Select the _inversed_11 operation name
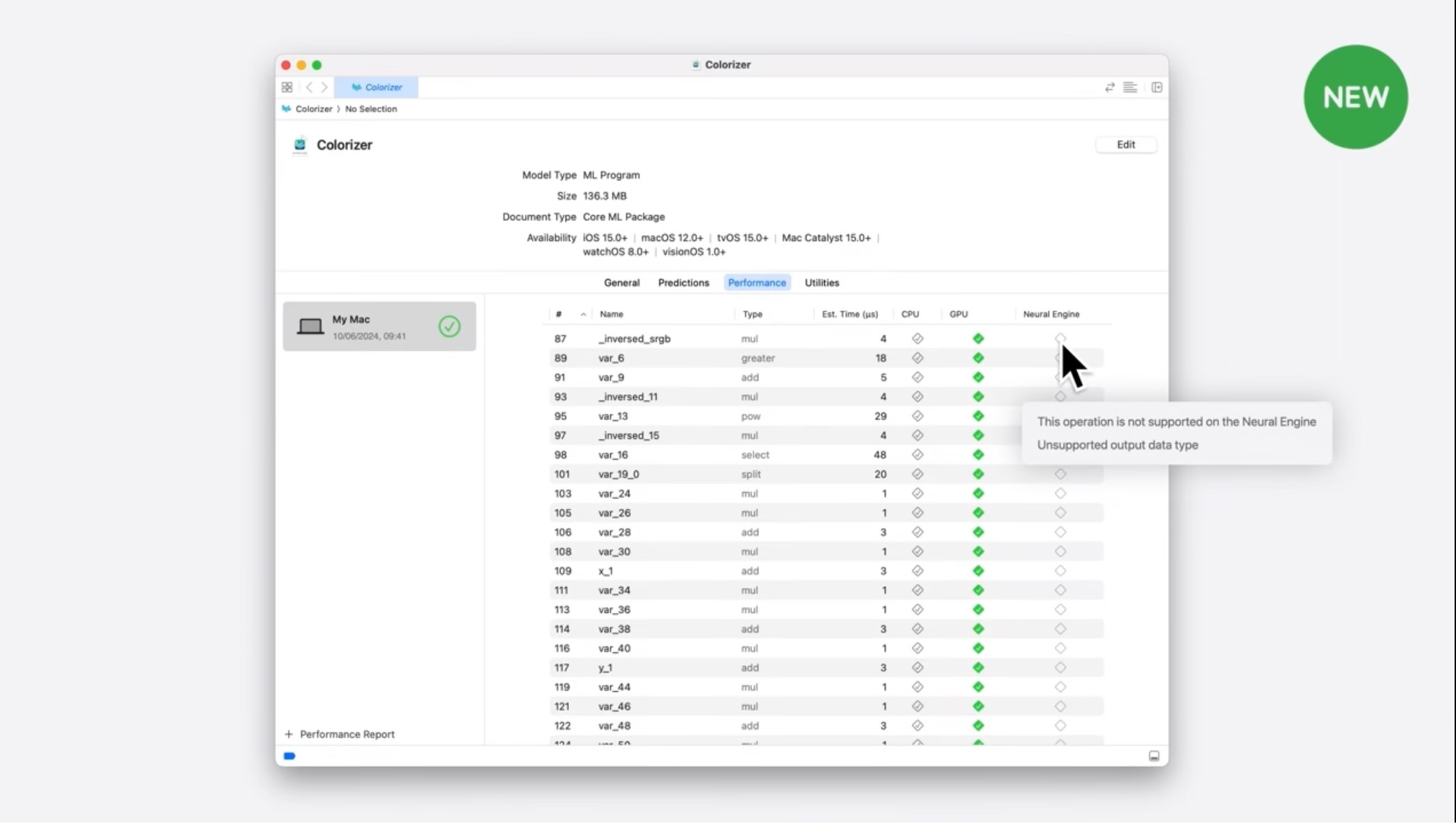The height and width of the screenshot is (824, 1456). click(x=628, y=397)
